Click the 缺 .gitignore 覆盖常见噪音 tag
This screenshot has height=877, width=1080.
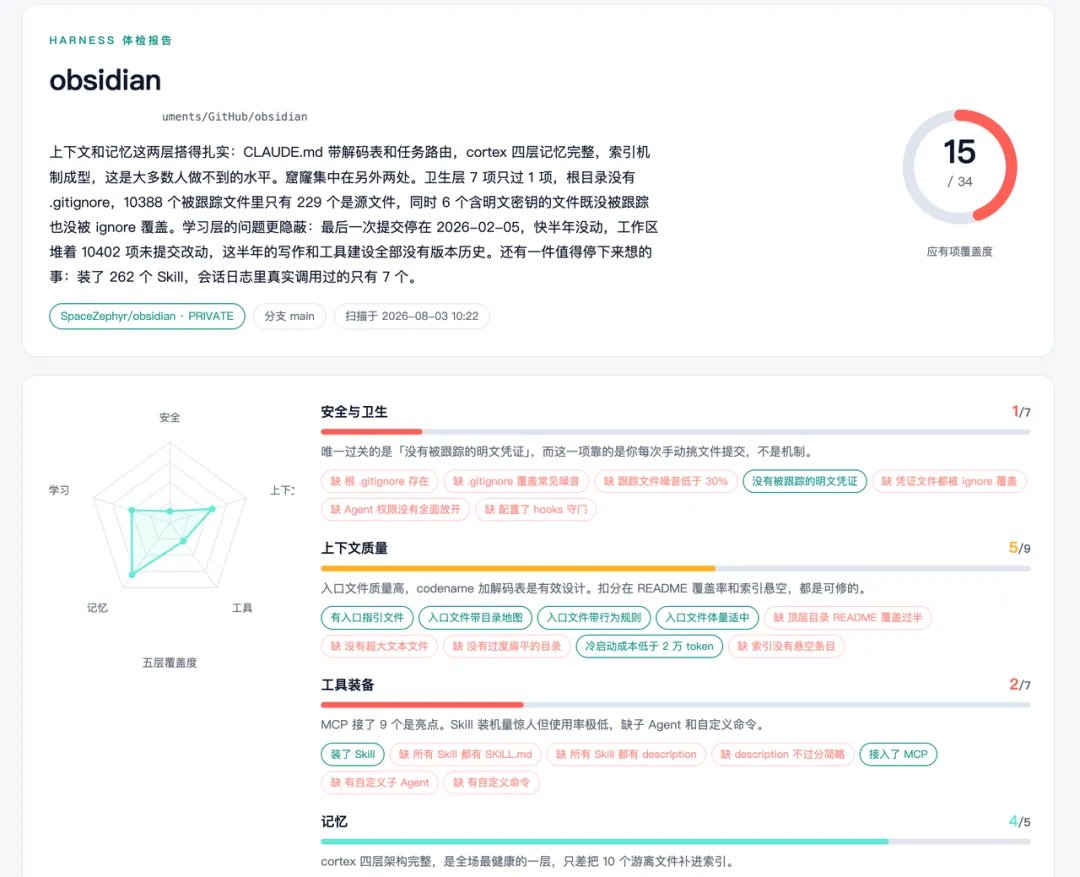point(516,481)
